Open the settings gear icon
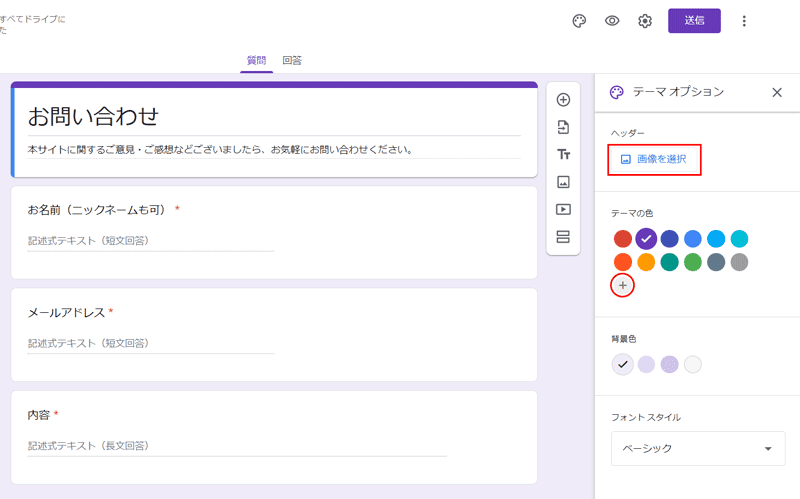Image resolution: width=800 pixels, height=499 pixels. pos(645,21)
